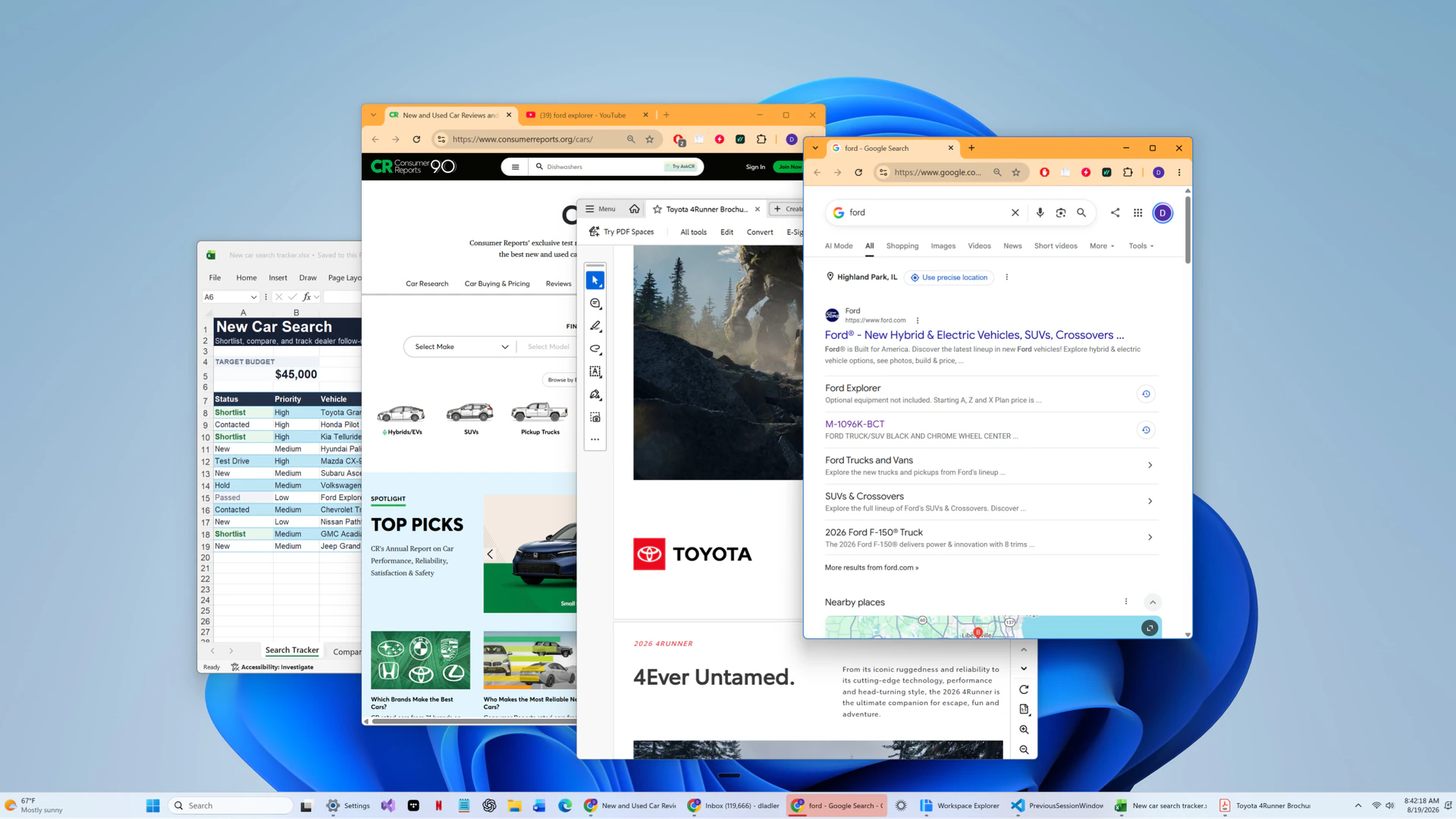Click the Consumer Reports search field

(x=604, y=167)
